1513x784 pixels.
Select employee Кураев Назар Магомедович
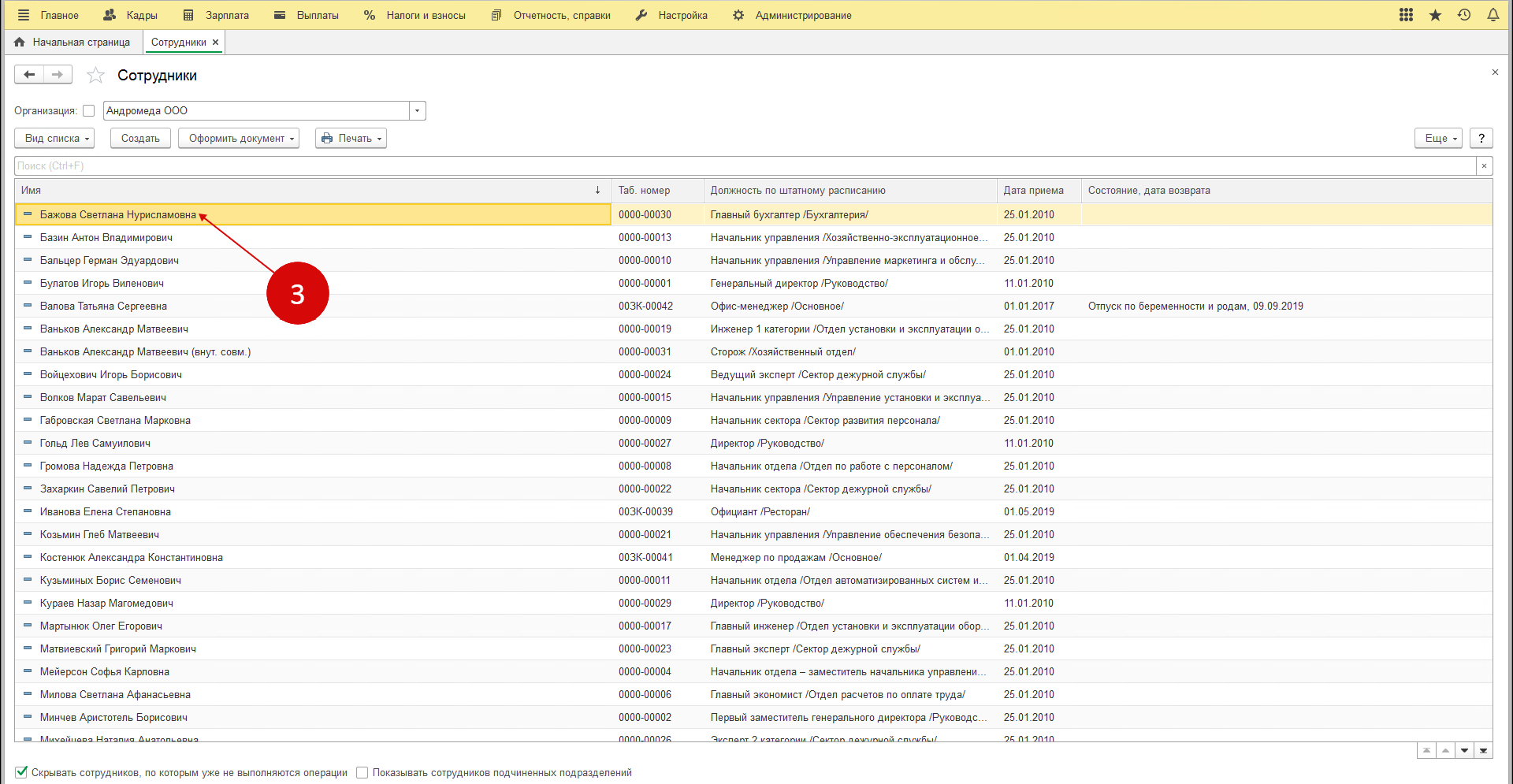pos(106,603)
